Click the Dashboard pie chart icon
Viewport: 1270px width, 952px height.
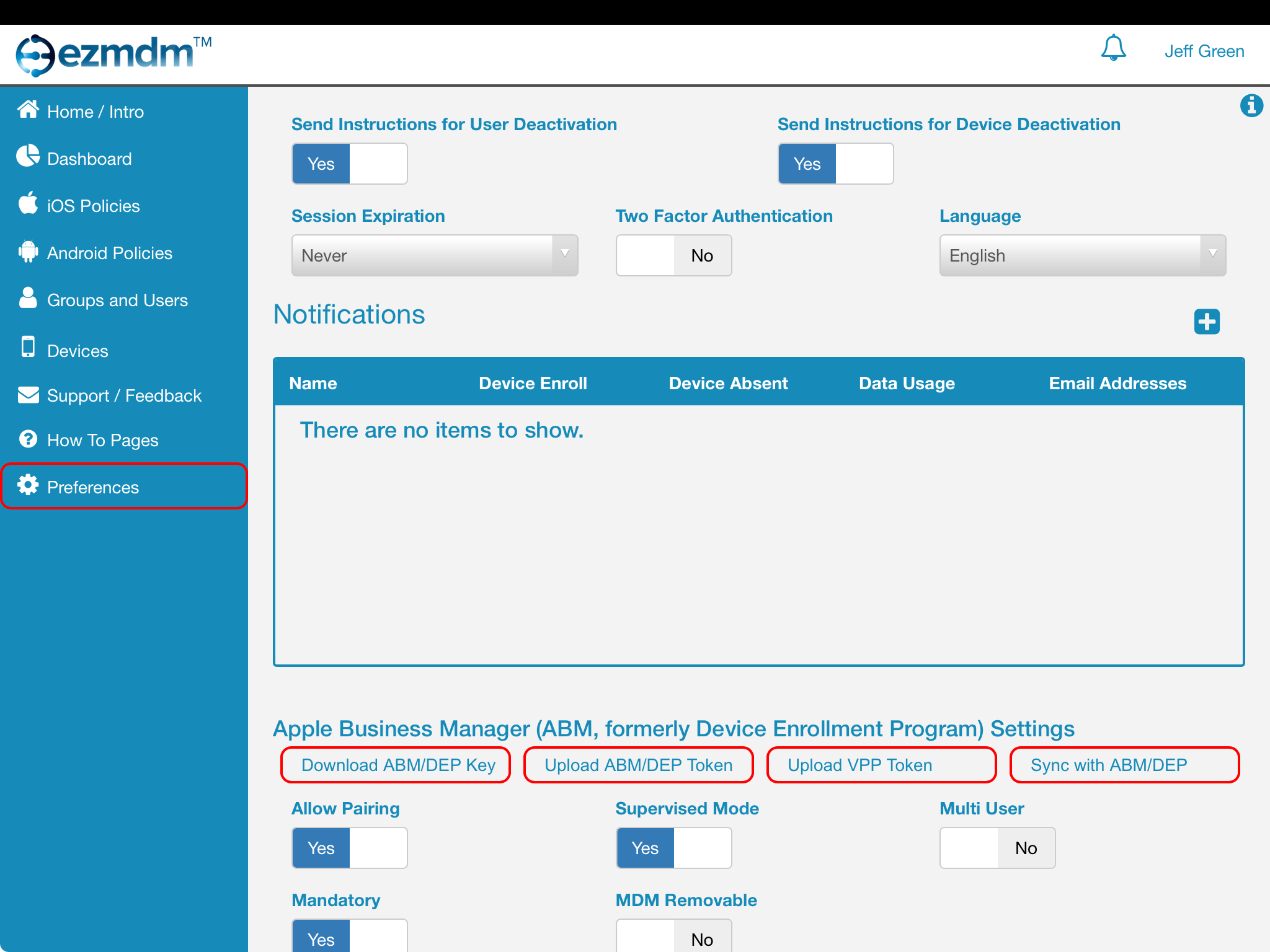[28, 156]
